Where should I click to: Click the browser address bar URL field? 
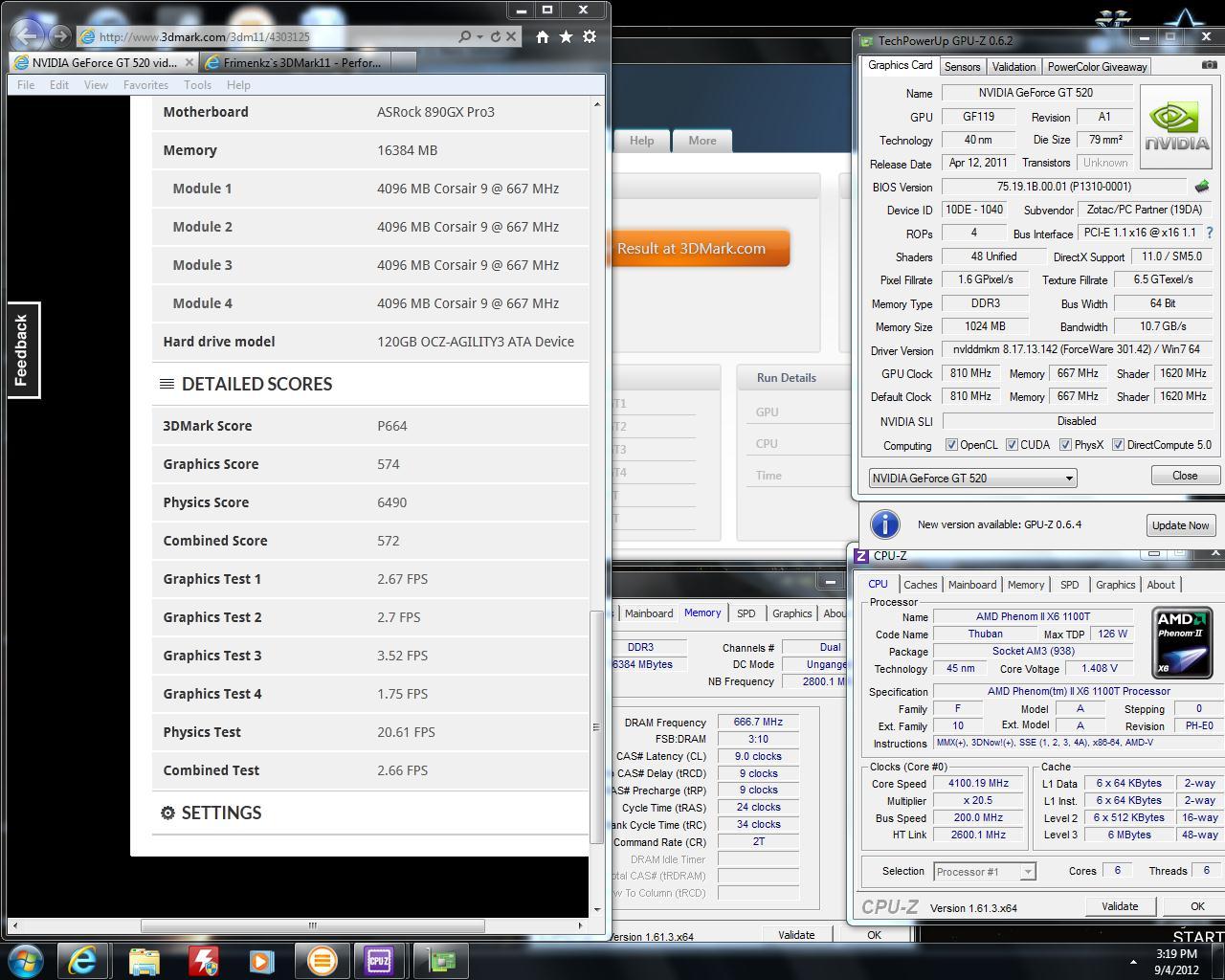tap(268, 36)
